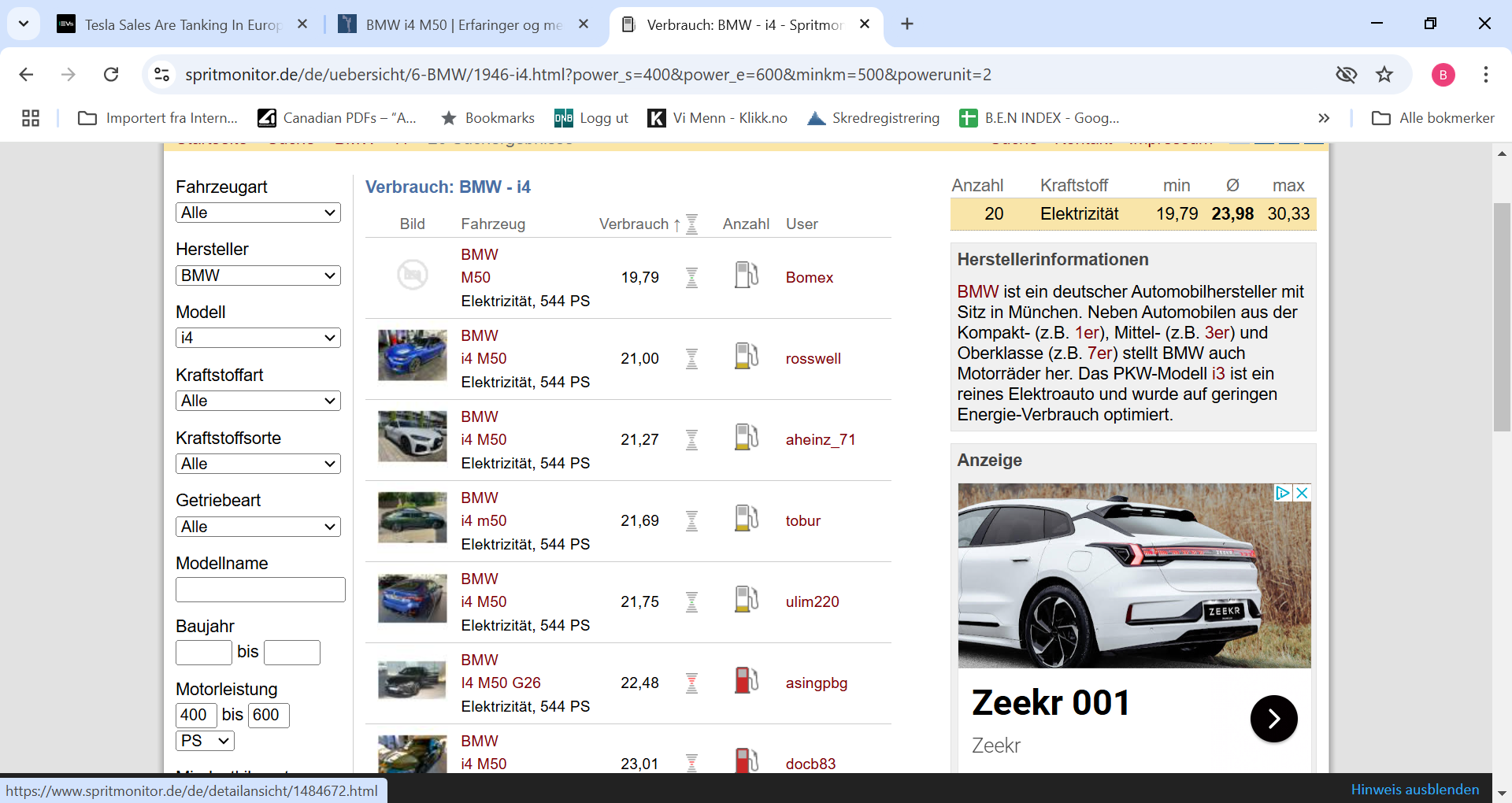The image size is (1512, 803).
Task: Toggle the tracking protection eye icon
Action: click(x=1347, y=75)
